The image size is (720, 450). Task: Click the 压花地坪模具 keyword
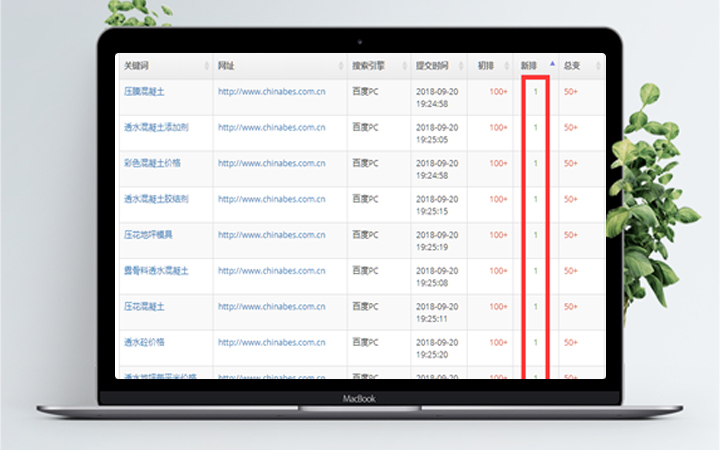[x=148, y=235]
